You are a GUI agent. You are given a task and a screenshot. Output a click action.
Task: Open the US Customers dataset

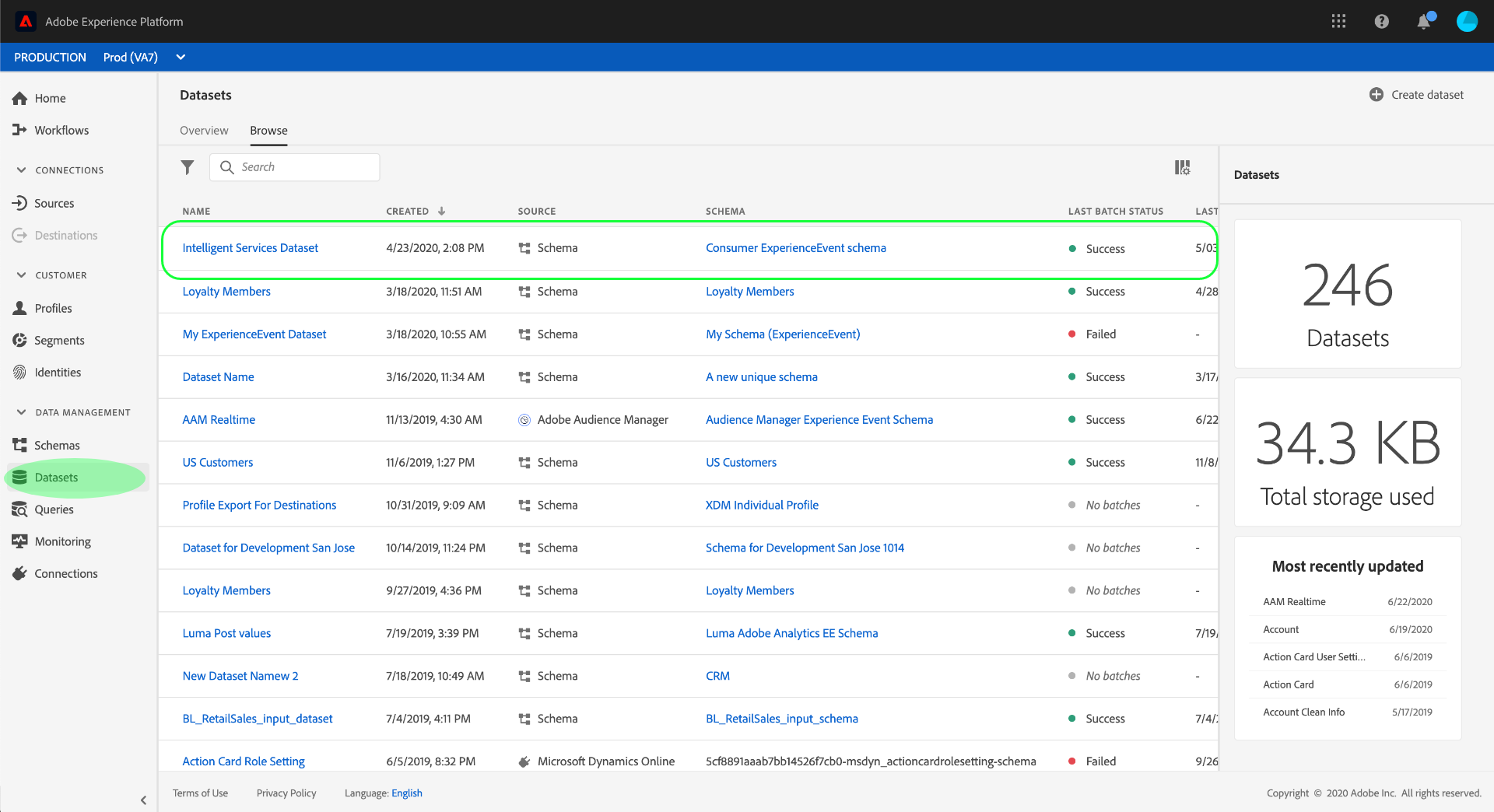coord(218,463)
